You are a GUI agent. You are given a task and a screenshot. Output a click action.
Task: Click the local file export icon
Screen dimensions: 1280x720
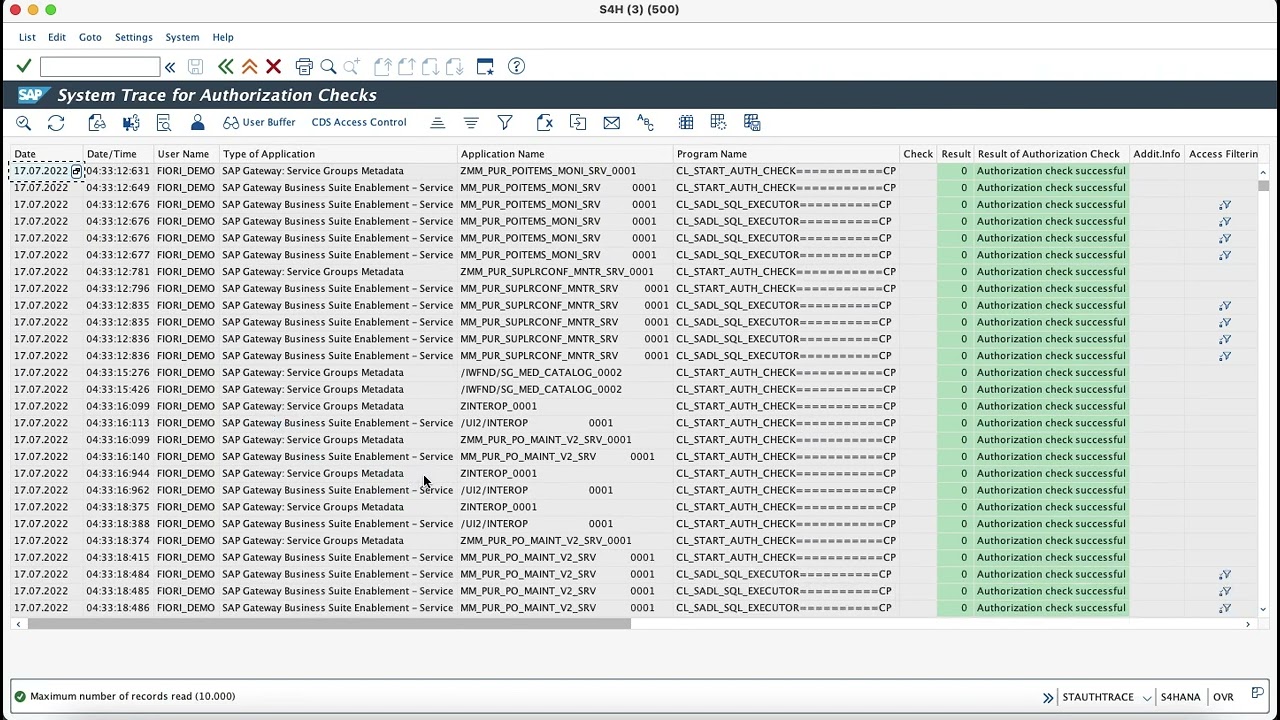pos(578,123)
